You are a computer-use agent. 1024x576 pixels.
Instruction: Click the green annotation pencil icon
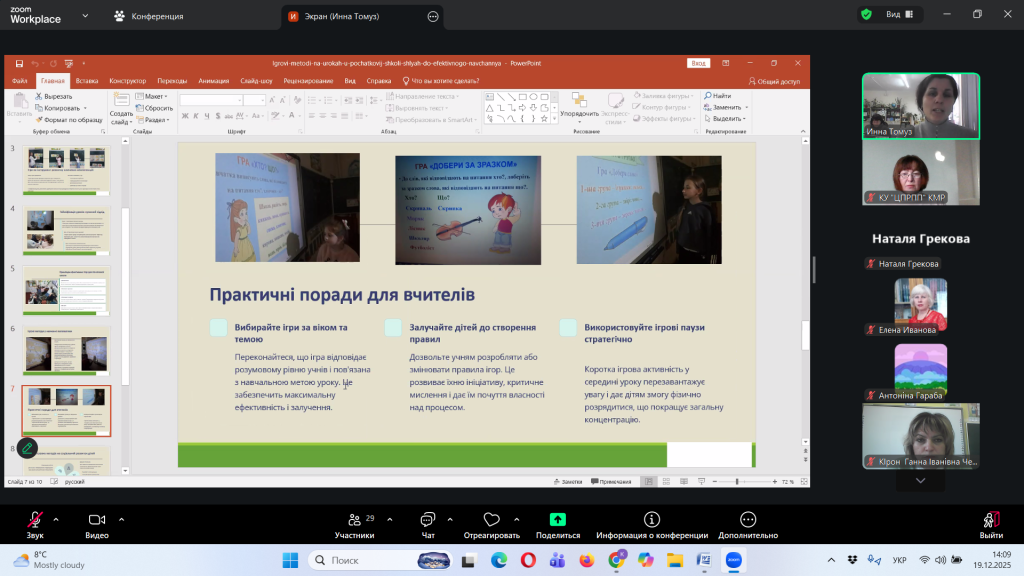click(27, 448)
